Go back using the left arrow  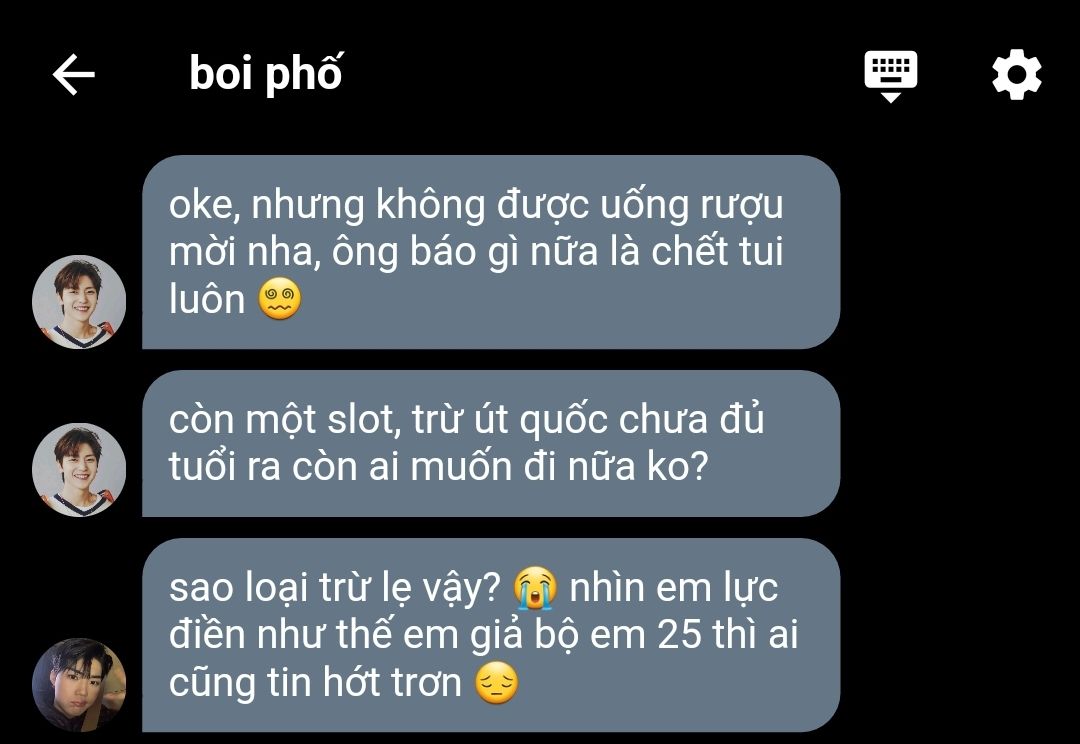click(x=74, y=74)
